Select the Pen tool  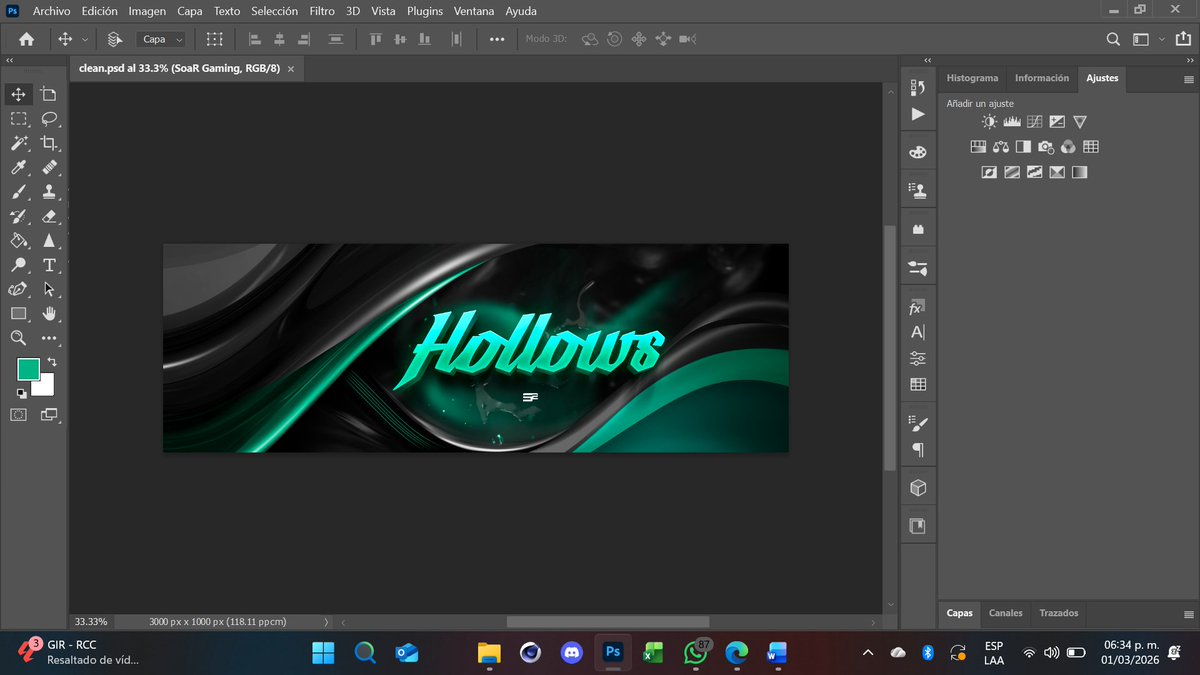18,290
